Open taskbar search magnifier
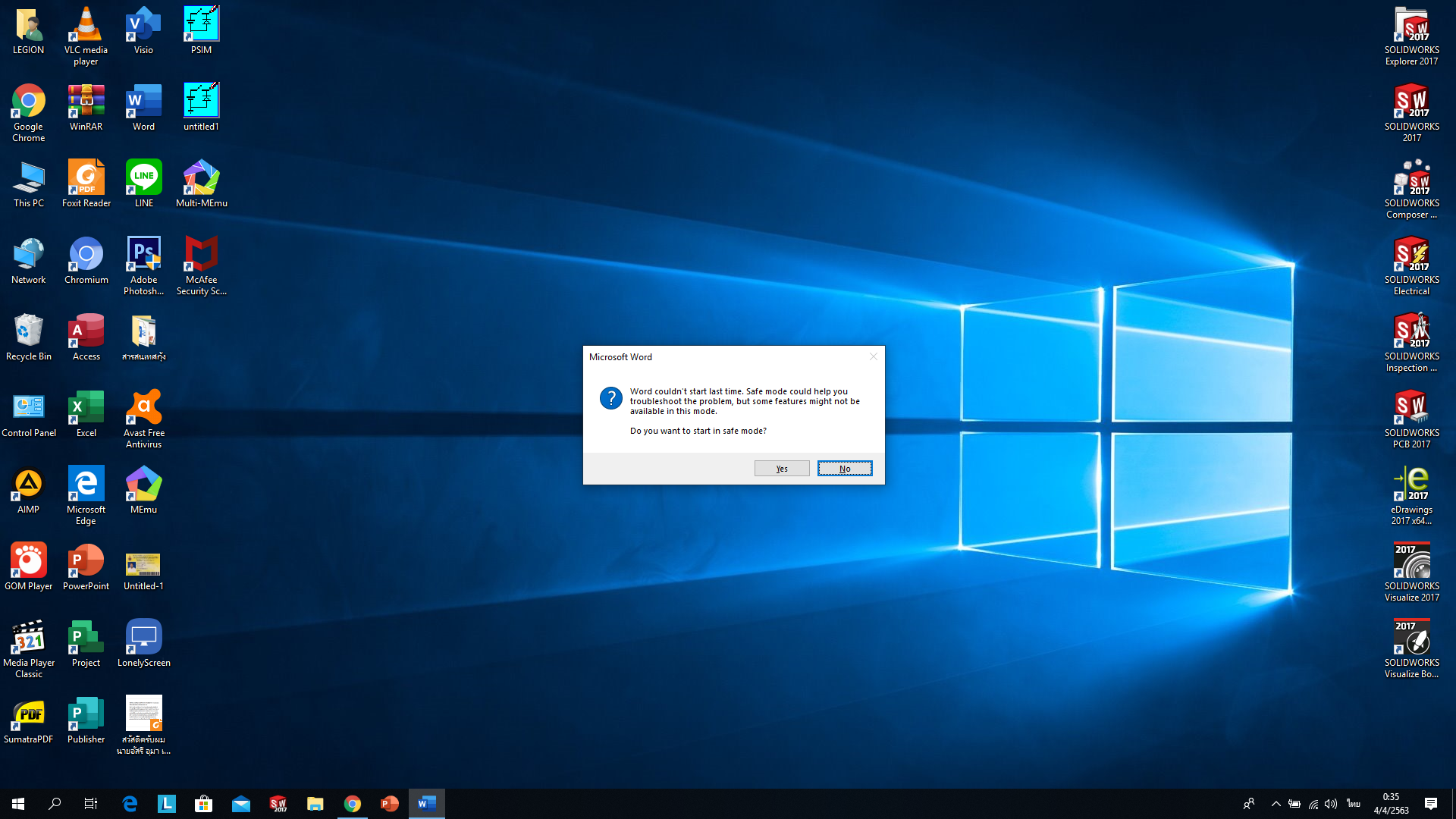This screenshot has height=819, width=1456. click(x=55, y=804)
